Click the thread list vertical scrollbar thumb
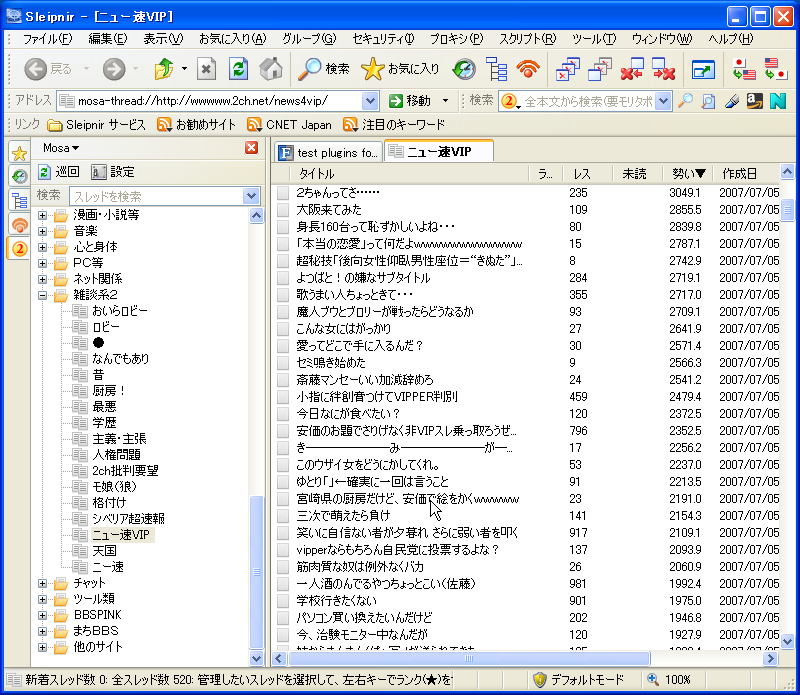Viewport: 800px width, 695px height. pyautogui.click(x=787, y=209)
